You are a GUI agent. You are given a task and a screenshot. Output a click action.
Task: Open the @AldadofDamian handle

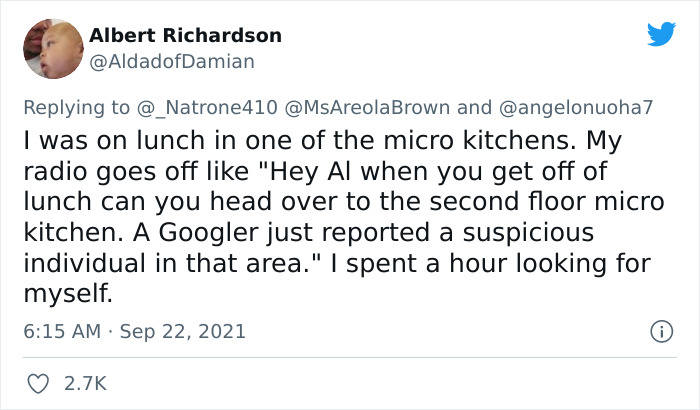point(172,61)
